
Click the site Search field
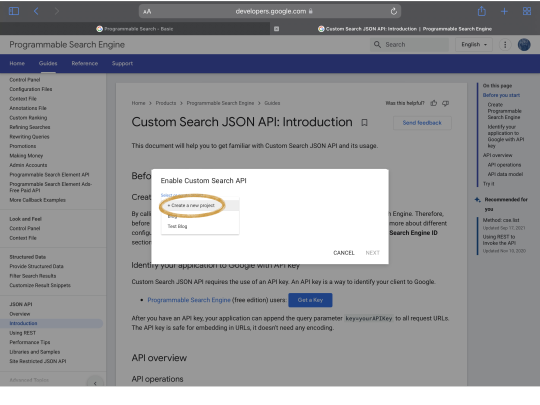click(x=409, y=44)
